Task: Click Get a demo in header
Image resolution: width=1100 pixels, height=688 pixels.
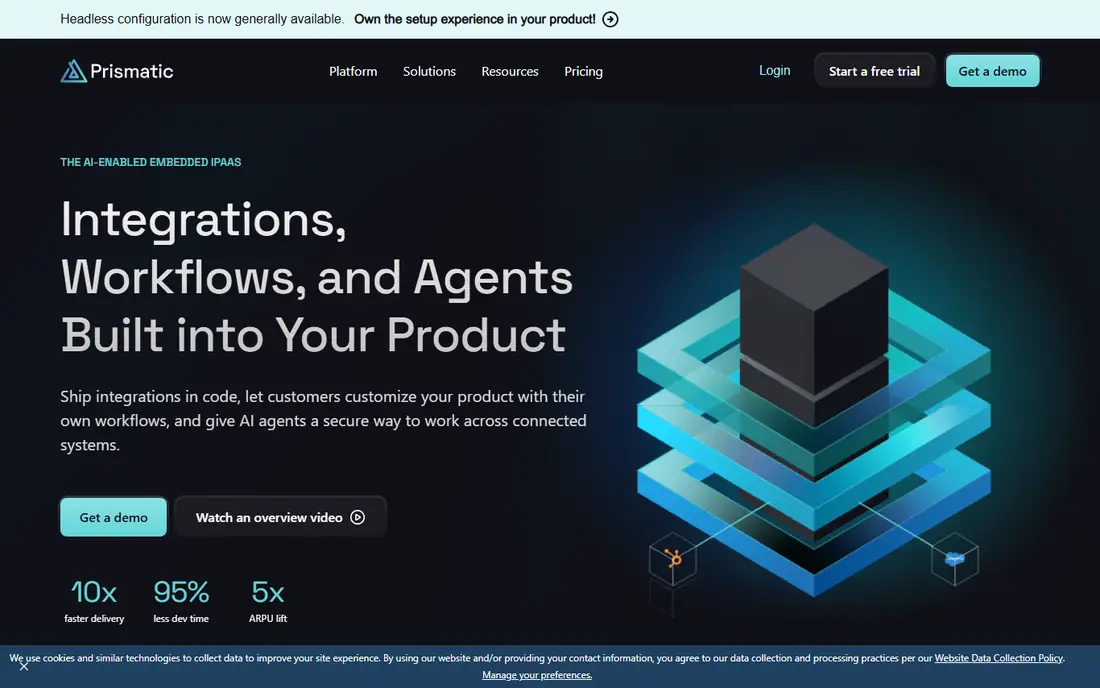Action: [x=992, y=71]
